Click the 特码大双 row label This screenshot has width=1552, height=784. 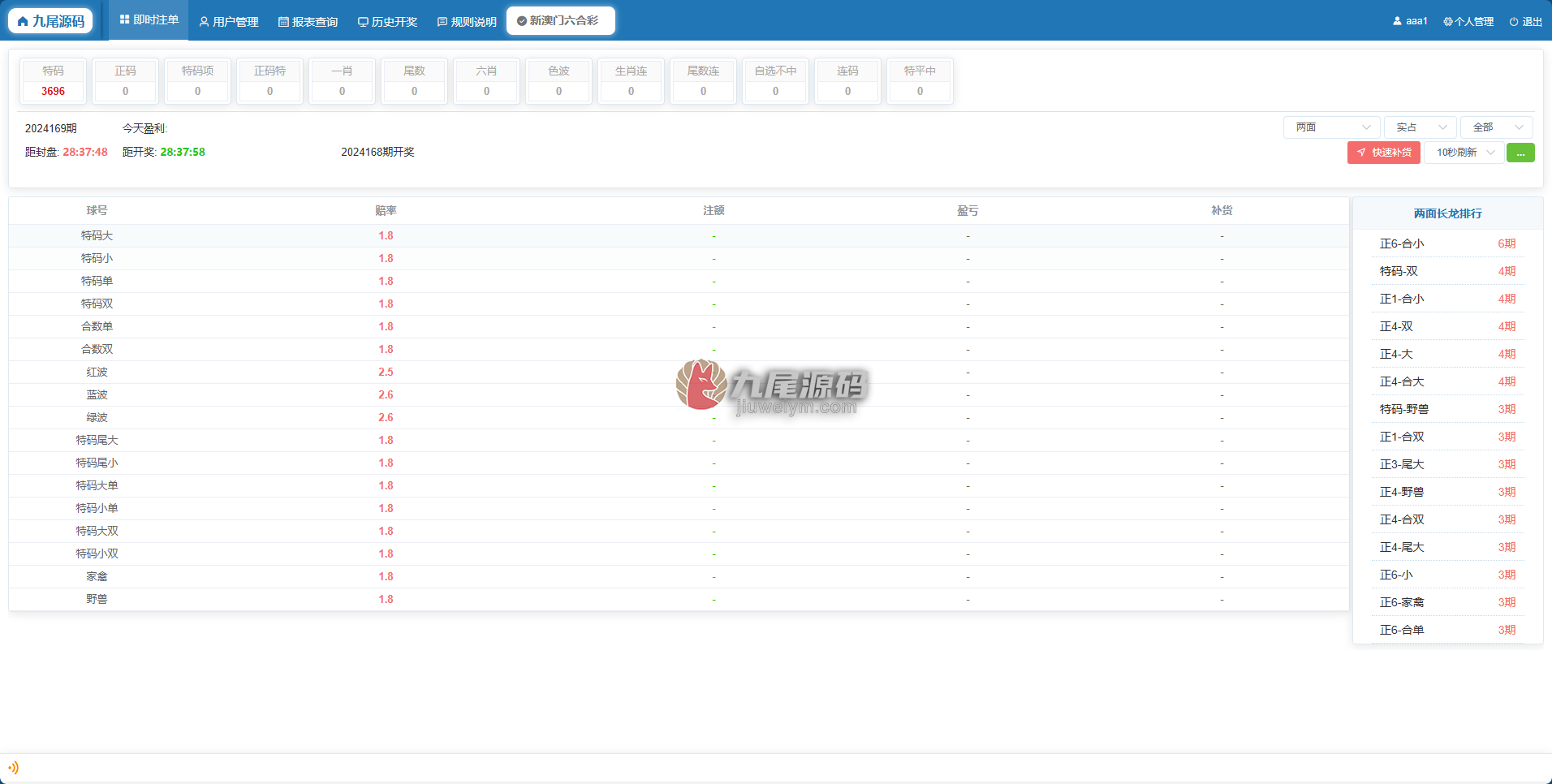(x=97, y=531)
